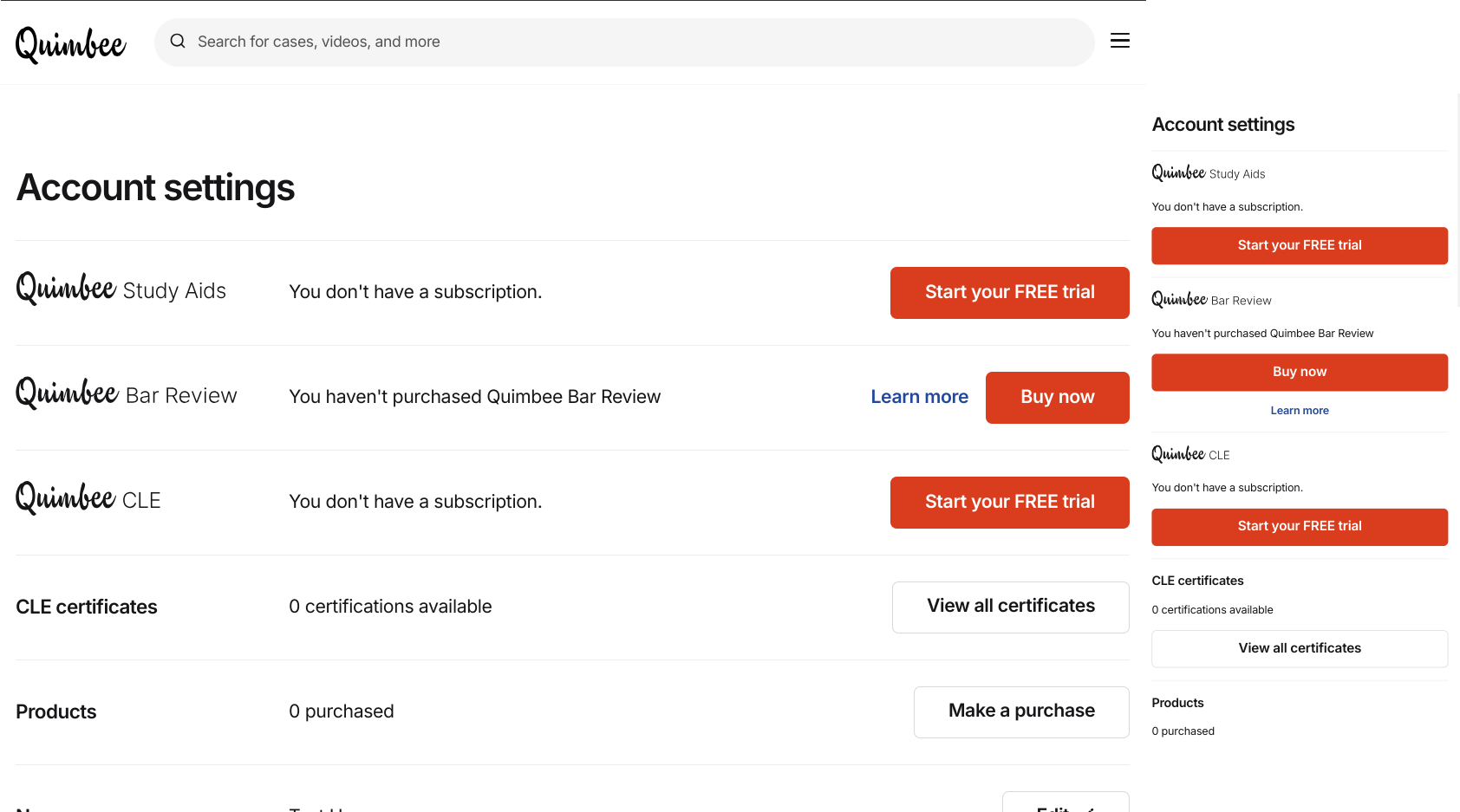Click the Make a purchase button

point(1020,711)
